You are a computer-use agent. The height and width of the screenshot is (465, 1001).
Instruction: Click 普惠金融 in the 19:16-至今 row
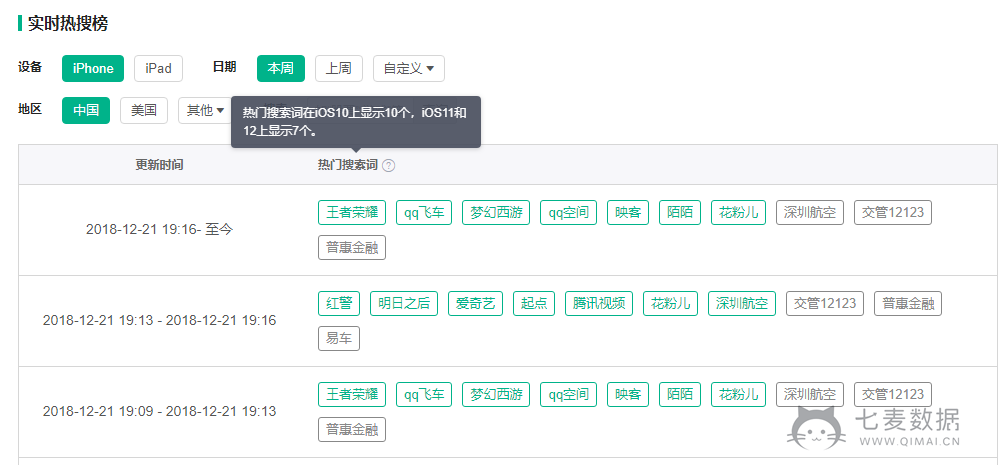[x=352, y=248]
